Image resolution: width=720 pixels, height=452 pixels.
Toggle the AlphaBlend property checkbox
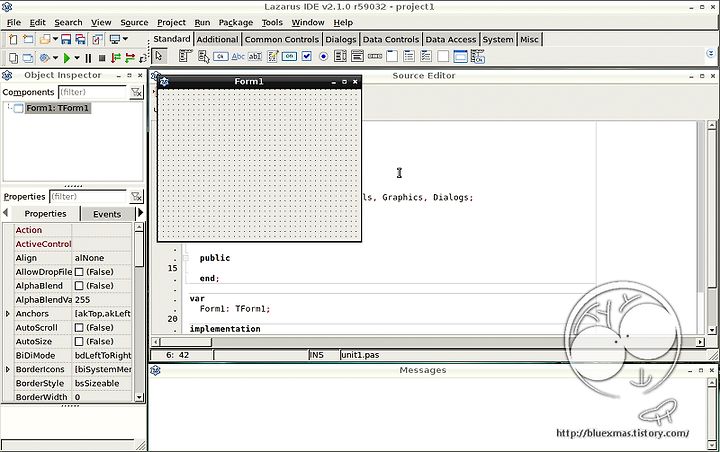[79, 286]
